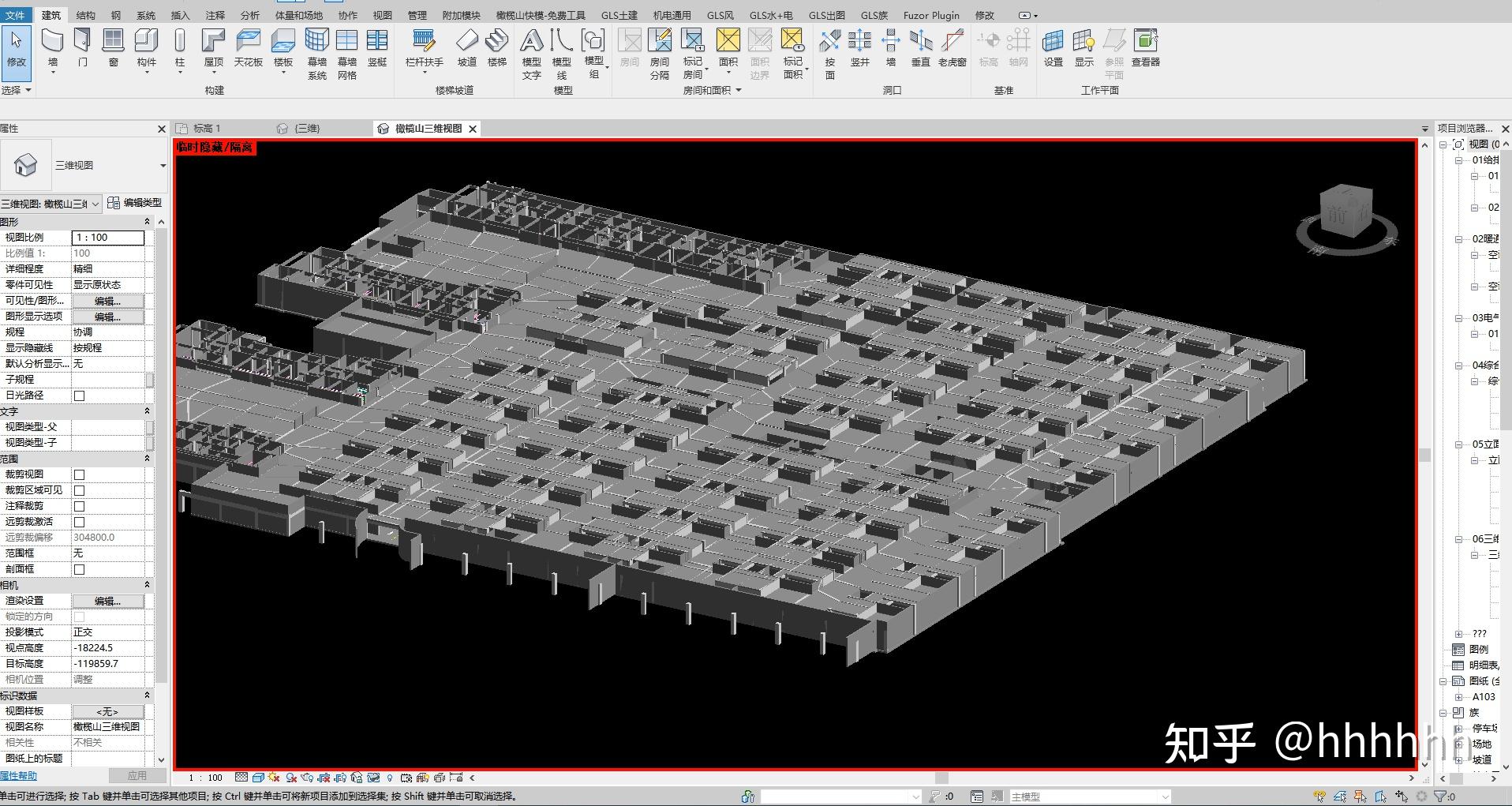This screenshot has width=1512, height=806.
Task: Select the Window (窗) tool
Action: click(114, 48)
